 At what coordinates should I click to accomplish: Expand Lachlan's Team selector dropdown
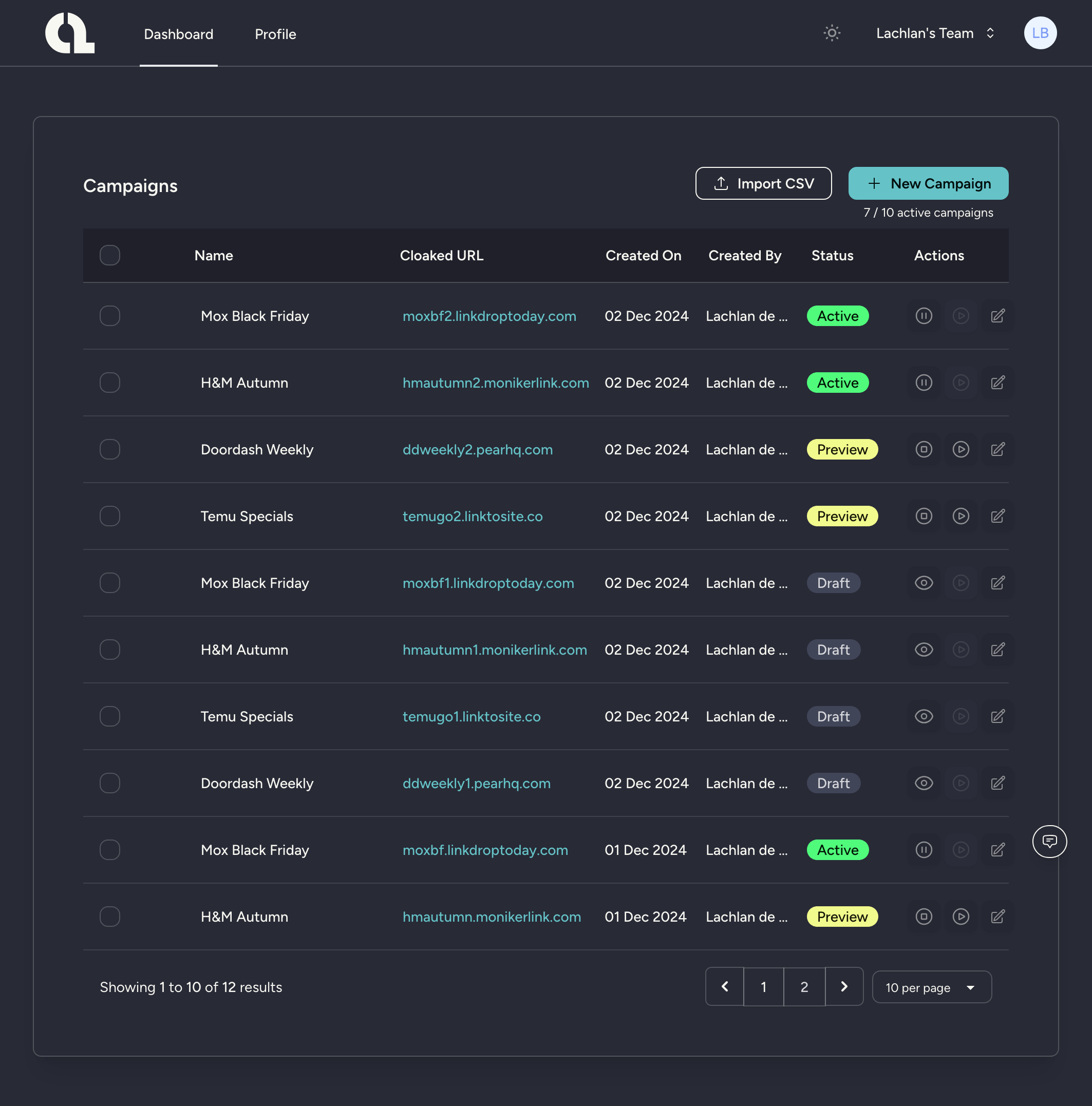(x=990, y=33)
